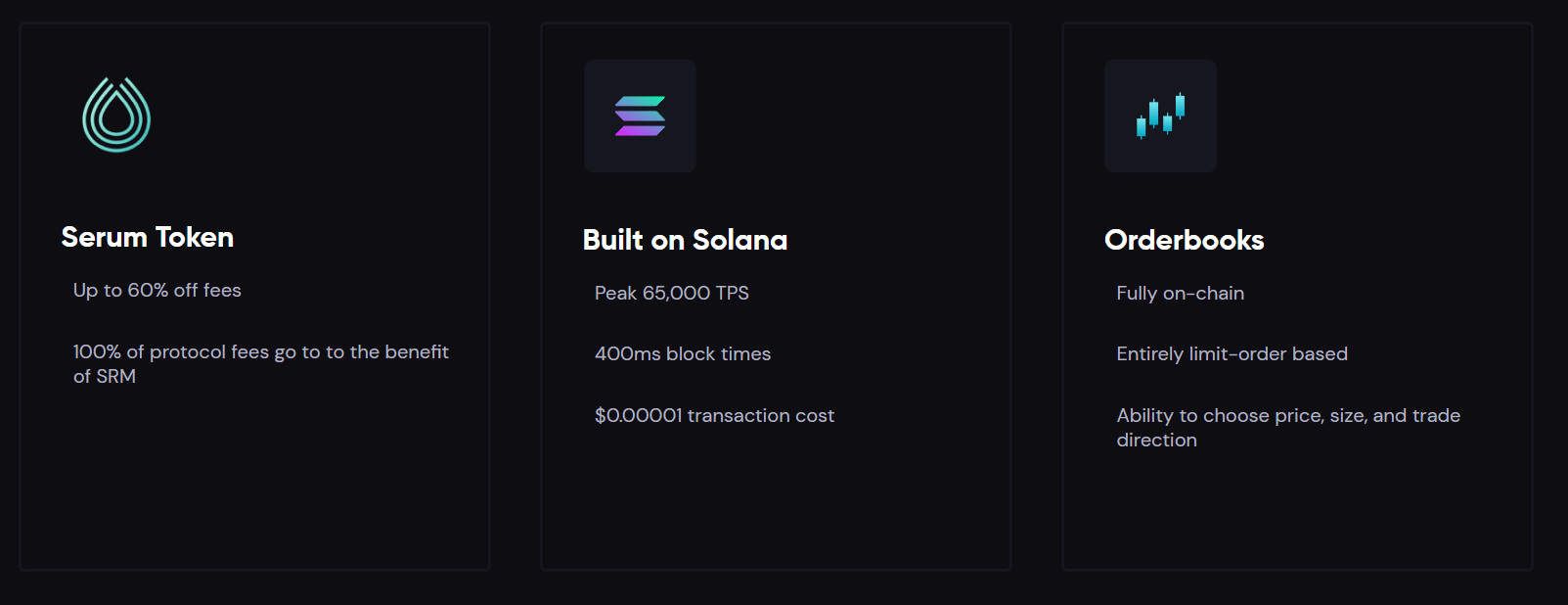Click the word 'direction' in Orderbooks card
The height and width of the screenshot is (605, 1568).
pos(1156,440)
